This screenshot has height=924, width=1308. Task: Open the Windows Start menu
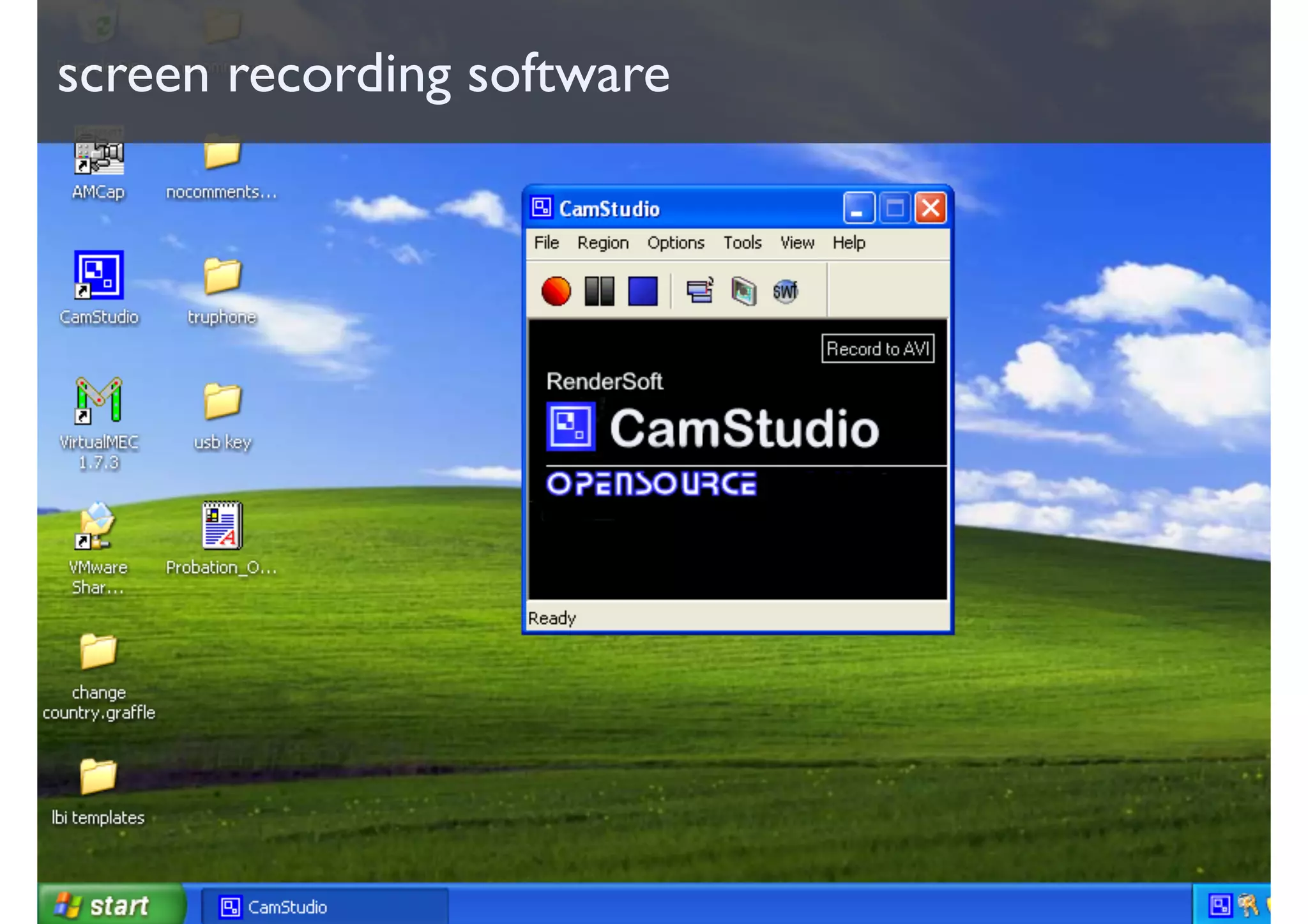110,904
